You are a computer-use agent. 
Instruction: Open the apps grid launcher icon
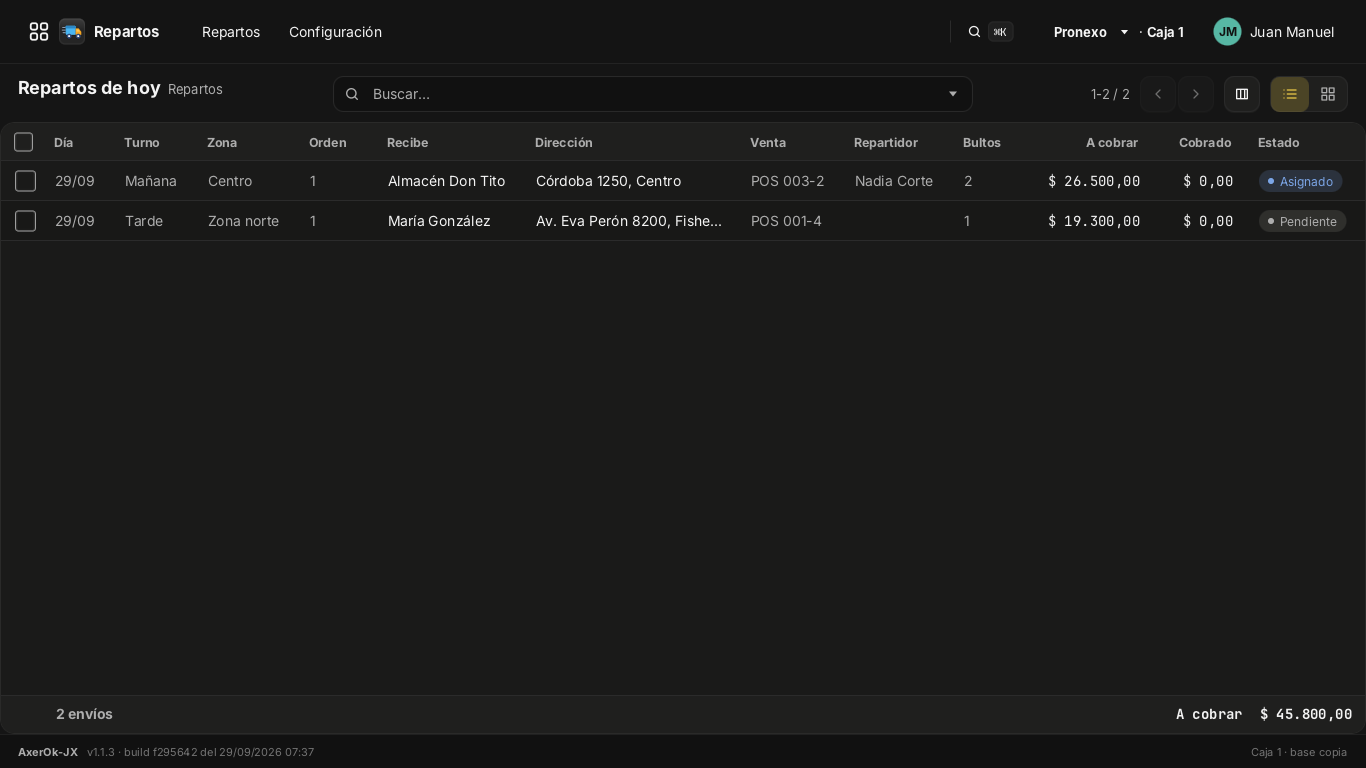[39, 32]
